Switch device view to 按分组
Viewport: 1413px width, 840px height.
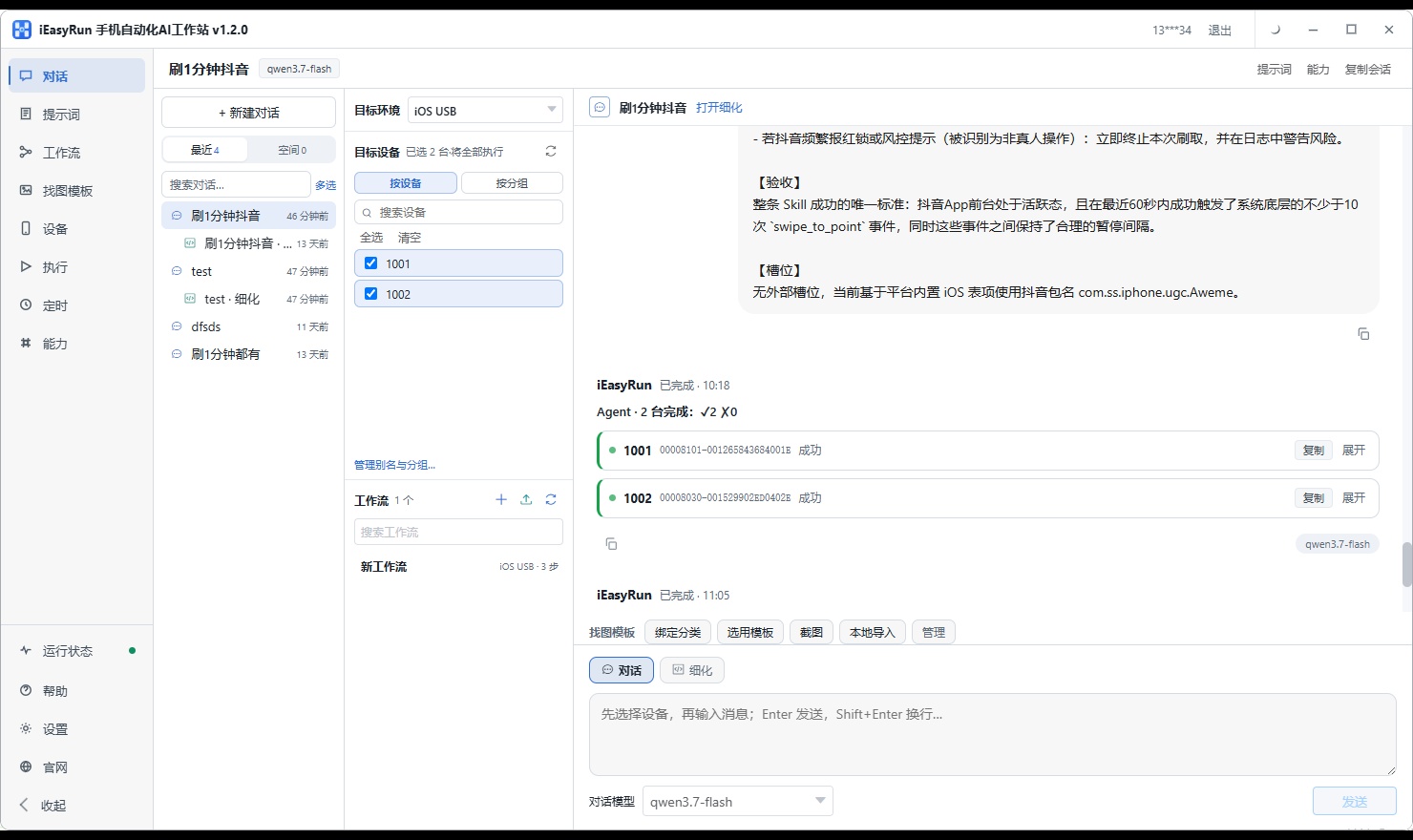tap(512, 183)
